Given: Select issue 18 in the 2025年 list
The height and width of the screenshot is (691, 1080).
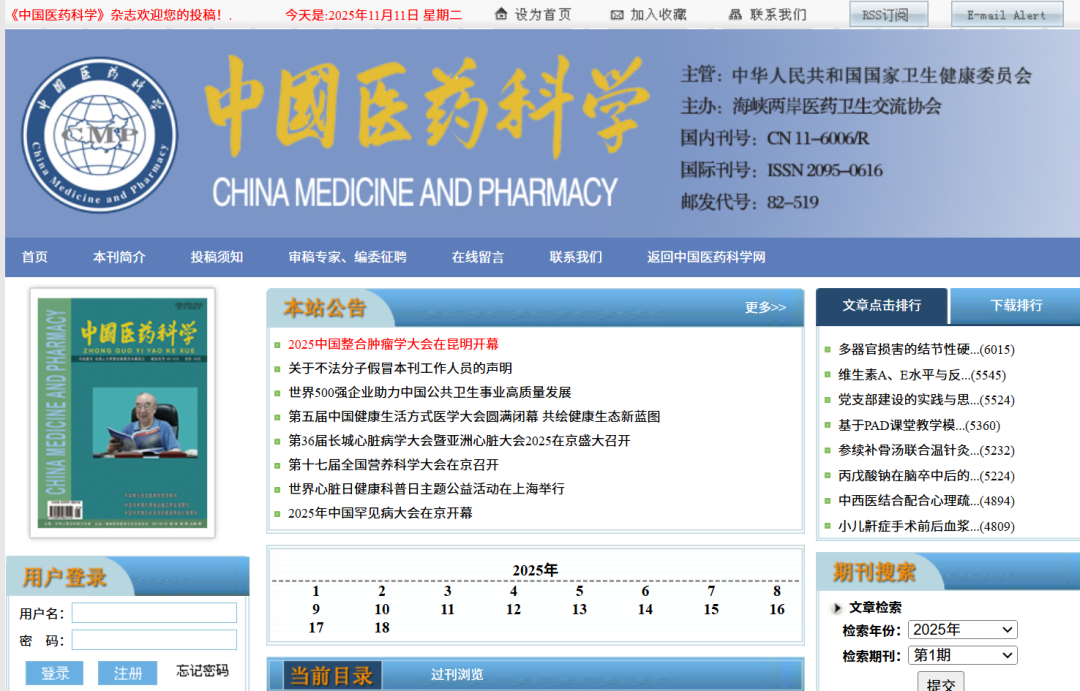Looking at the screenshot, I should [382, 628].
